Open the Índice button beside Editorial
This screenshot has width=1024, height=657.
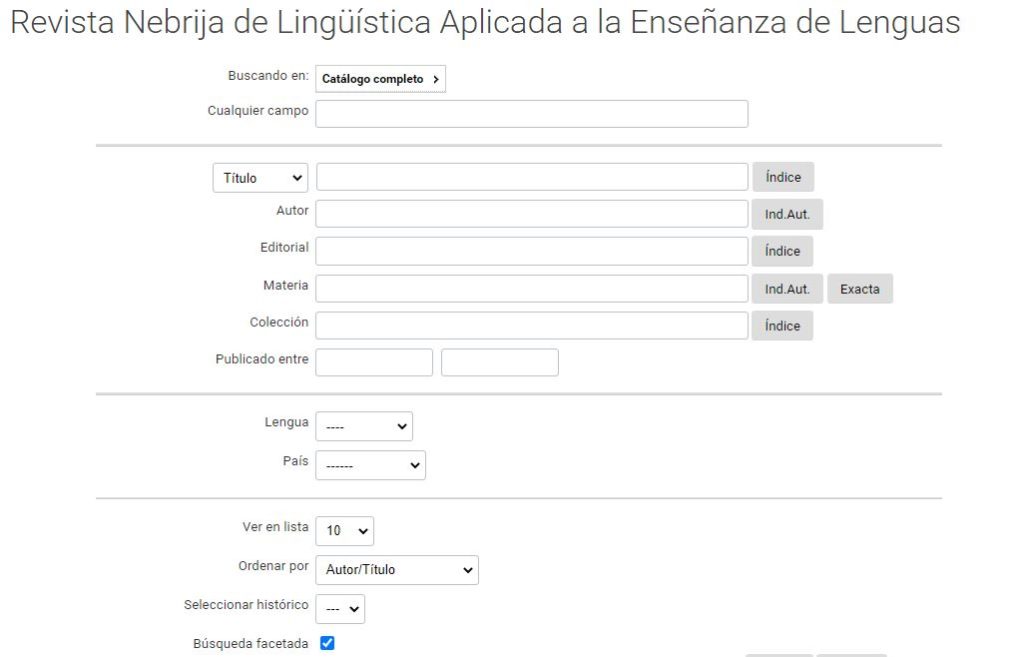pos(782,251)
